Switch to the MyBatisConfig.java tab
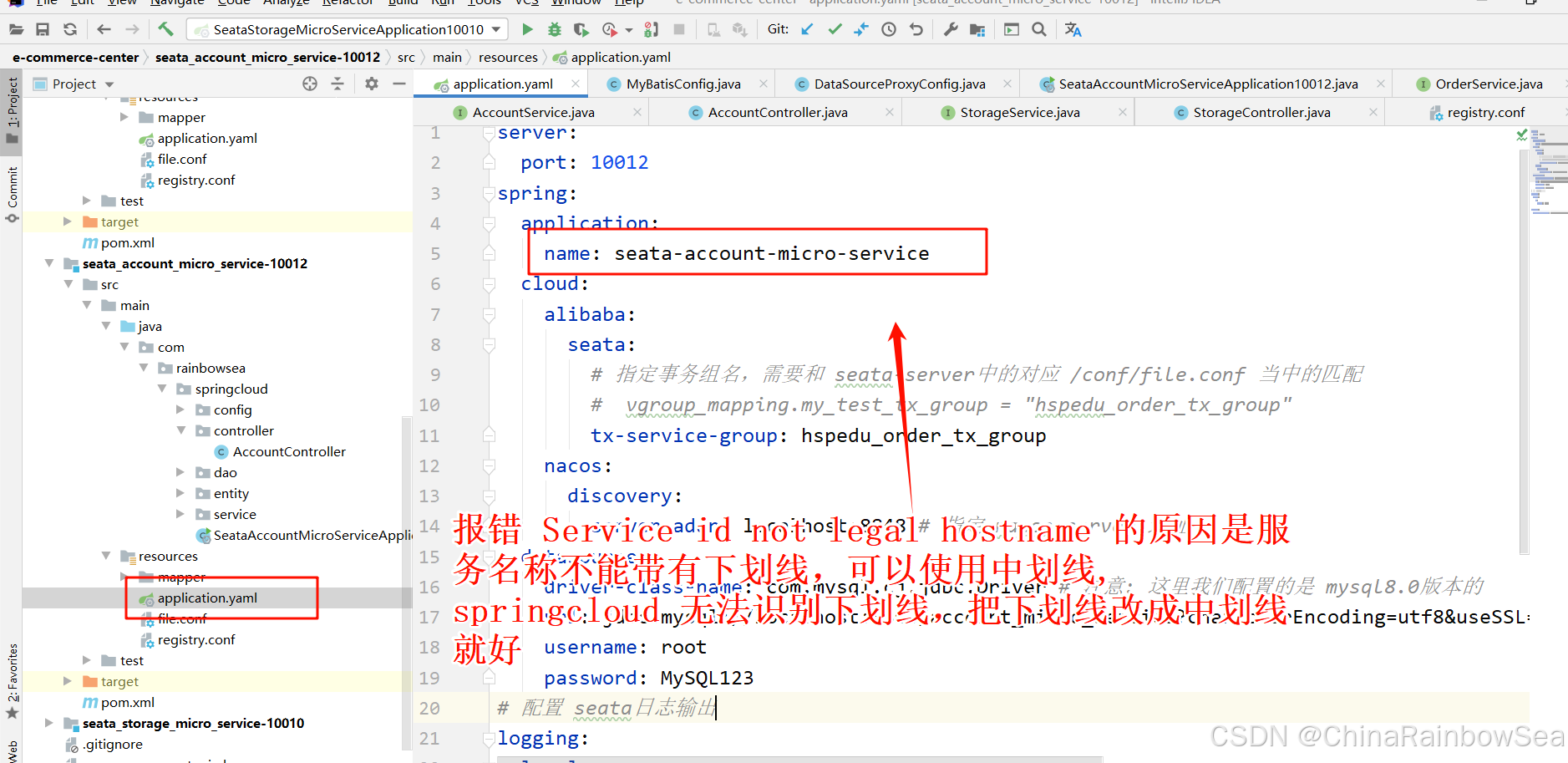Screen dimensions: 1568x763 click(x=683, y=84)
